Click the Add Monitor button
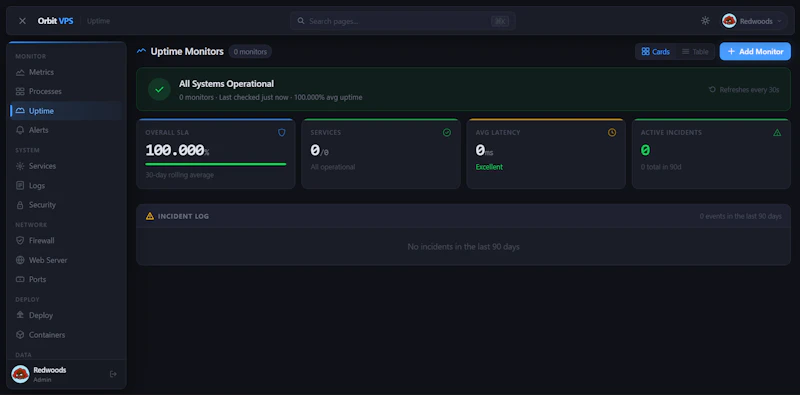Viewport: 800px width, 395px height. (x=755, y=52)
